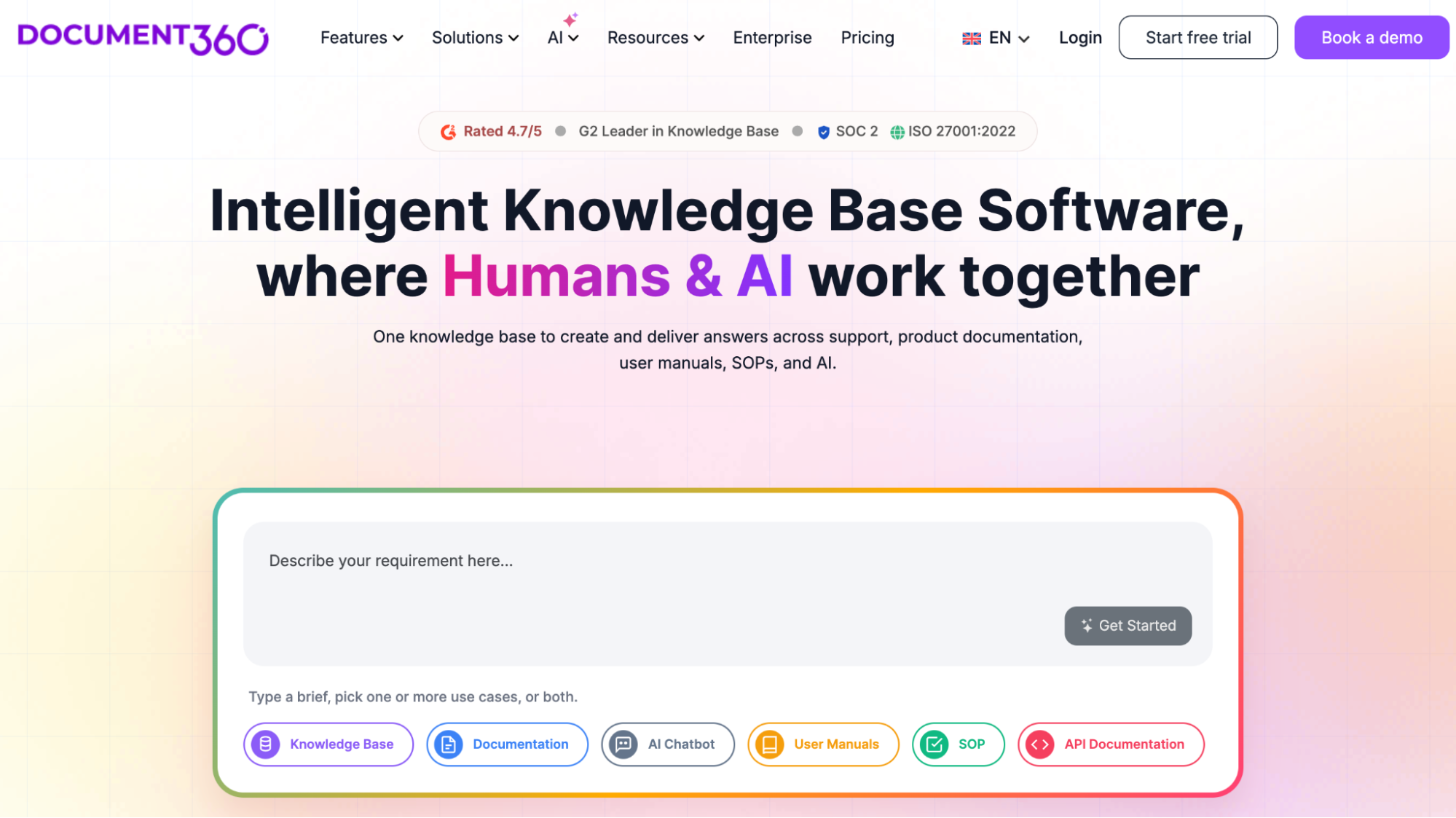Click G2 Leader in Knowledge Base text

pos(679,132)
